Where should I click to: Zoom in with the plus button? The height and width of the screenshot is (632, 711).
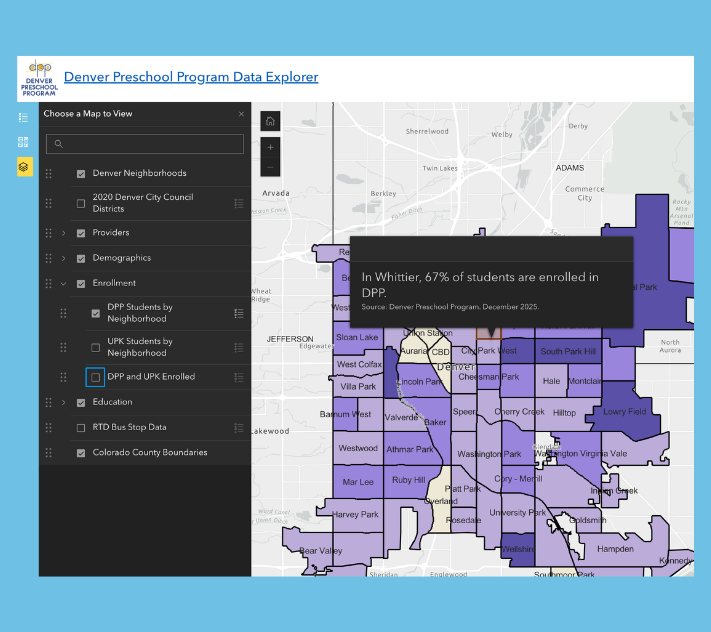point(270,147)
